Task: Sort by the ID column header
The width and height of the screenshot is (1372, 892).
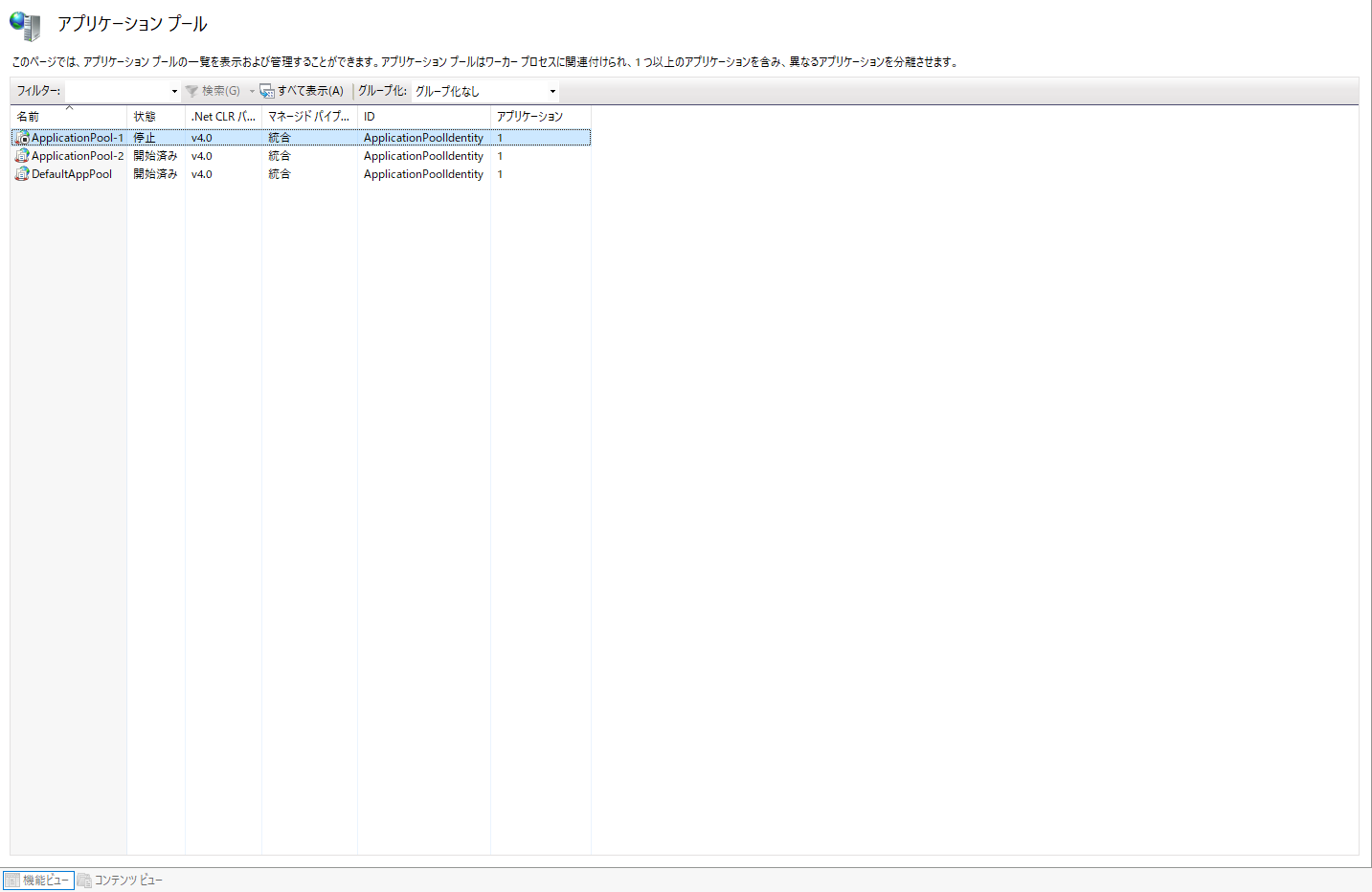Action: point(424,117)
